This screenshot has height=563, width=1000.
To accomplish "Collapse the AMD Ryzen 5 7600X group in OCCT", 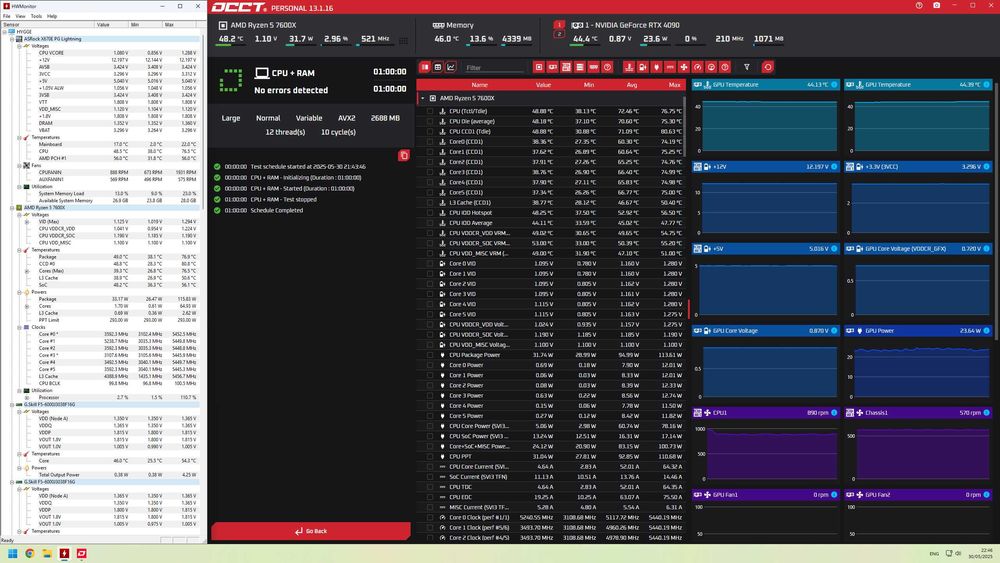I will pyautogui.click(x=422, y=98).
